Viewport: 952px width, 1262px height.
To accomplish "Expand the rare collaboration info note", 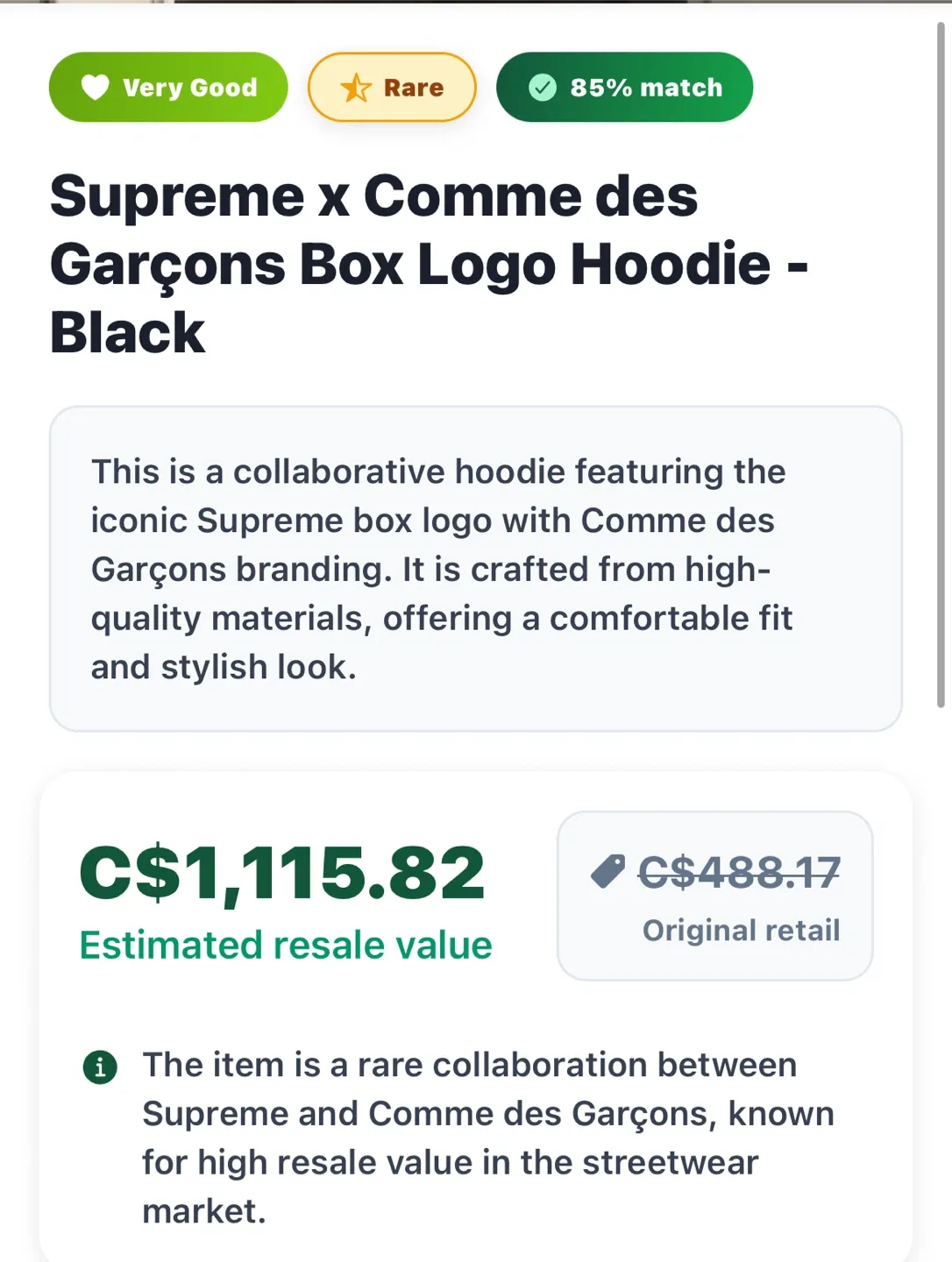I will [x=487, y=1138].
